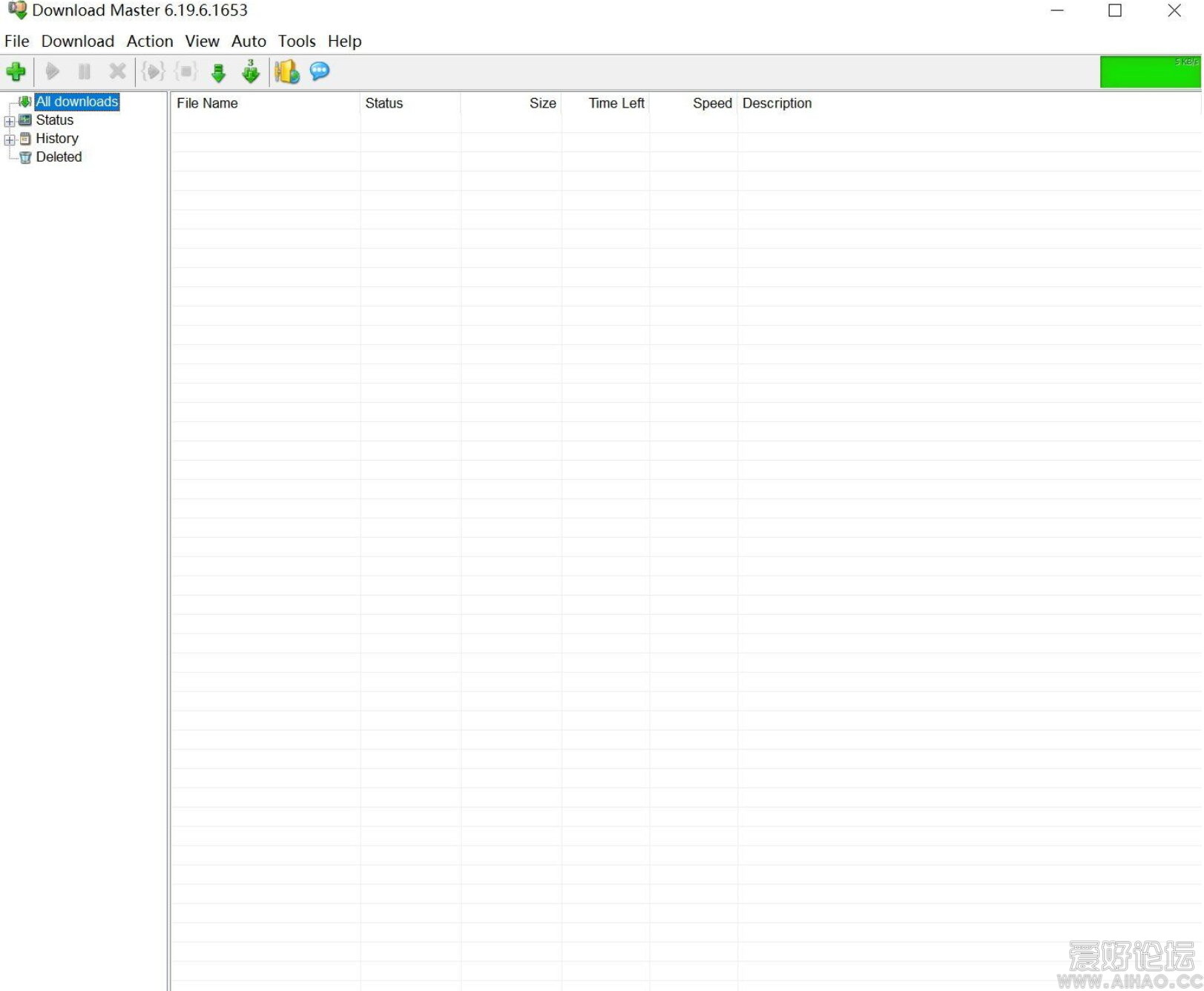Click the green plus Add download icon
Viewport: 1204px width, 991px height.
pyautogui.click(x=16, y=72)
